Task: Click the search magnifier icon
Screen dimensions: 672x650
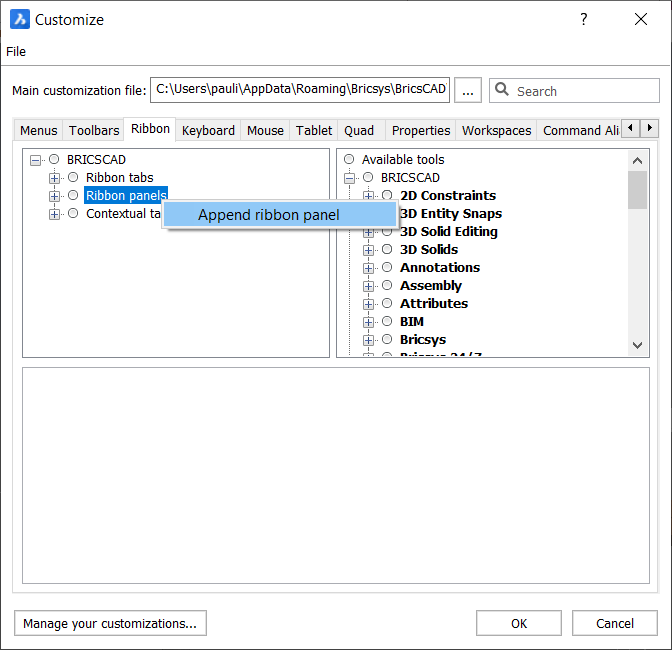Action: point(501,90)
